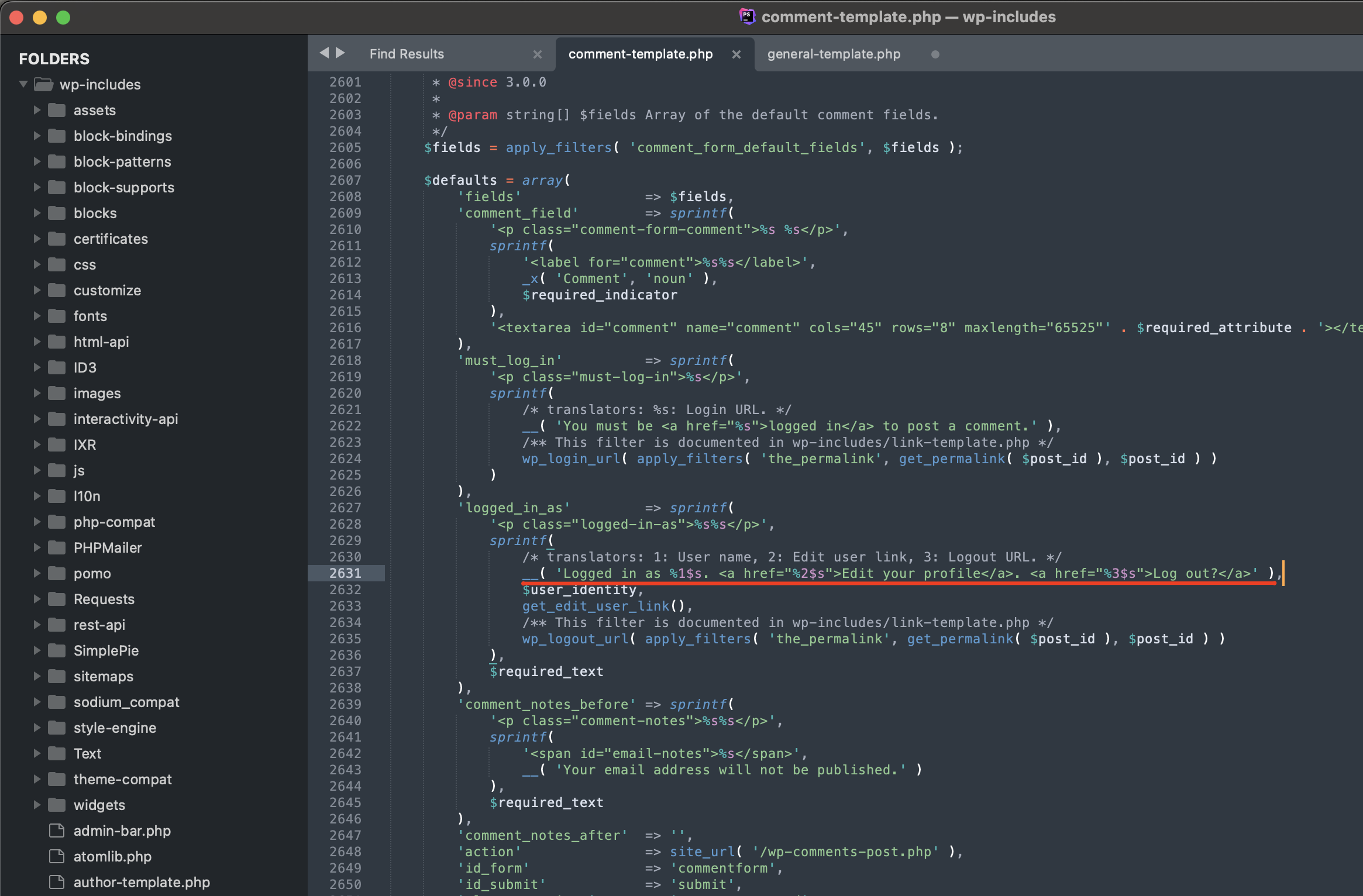Expand the blocks folder arrow
The image size is (1363, 896).
coord(37,213)
